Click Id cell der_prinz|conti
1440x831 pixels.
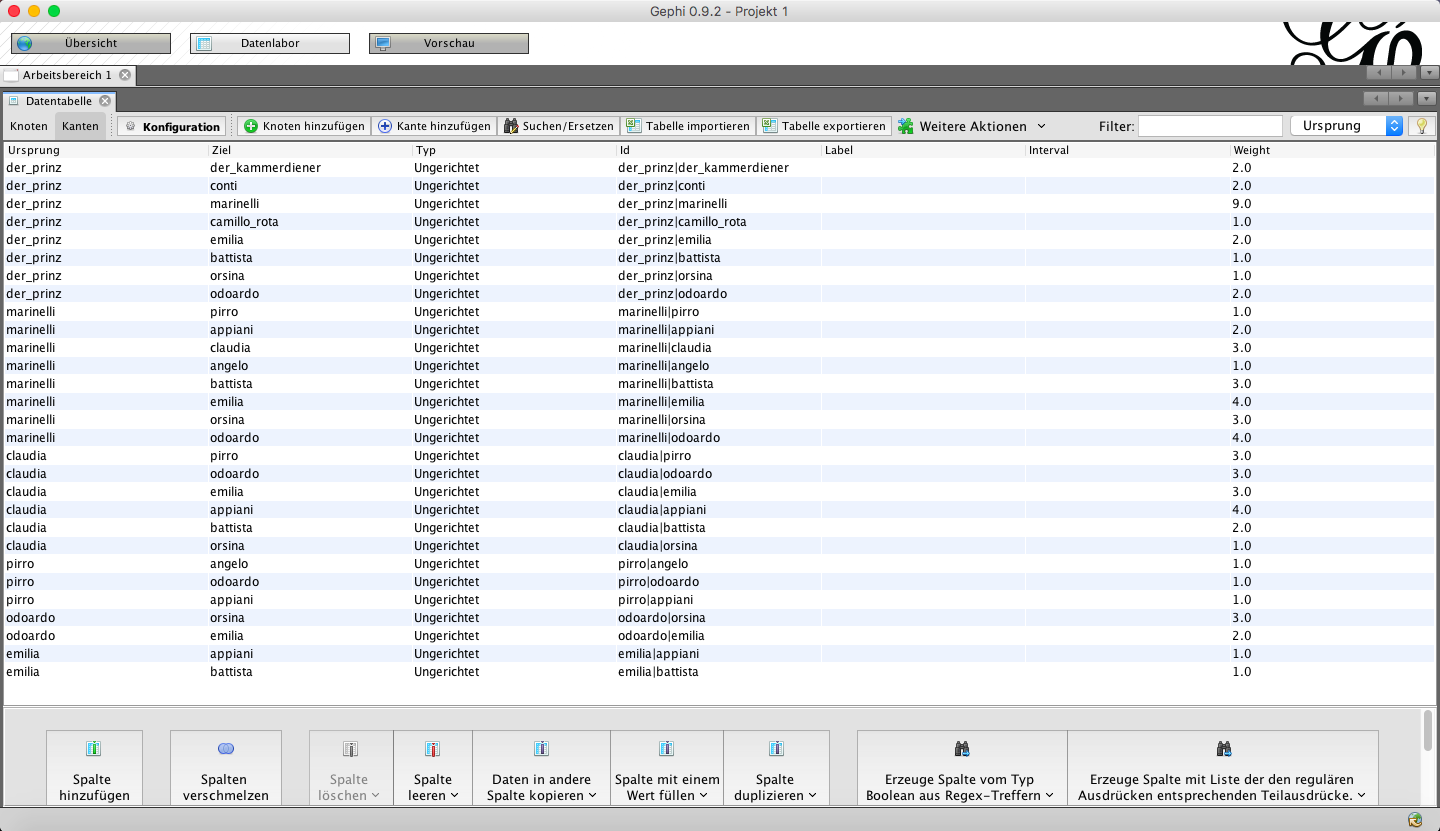(x=718, y=186)
